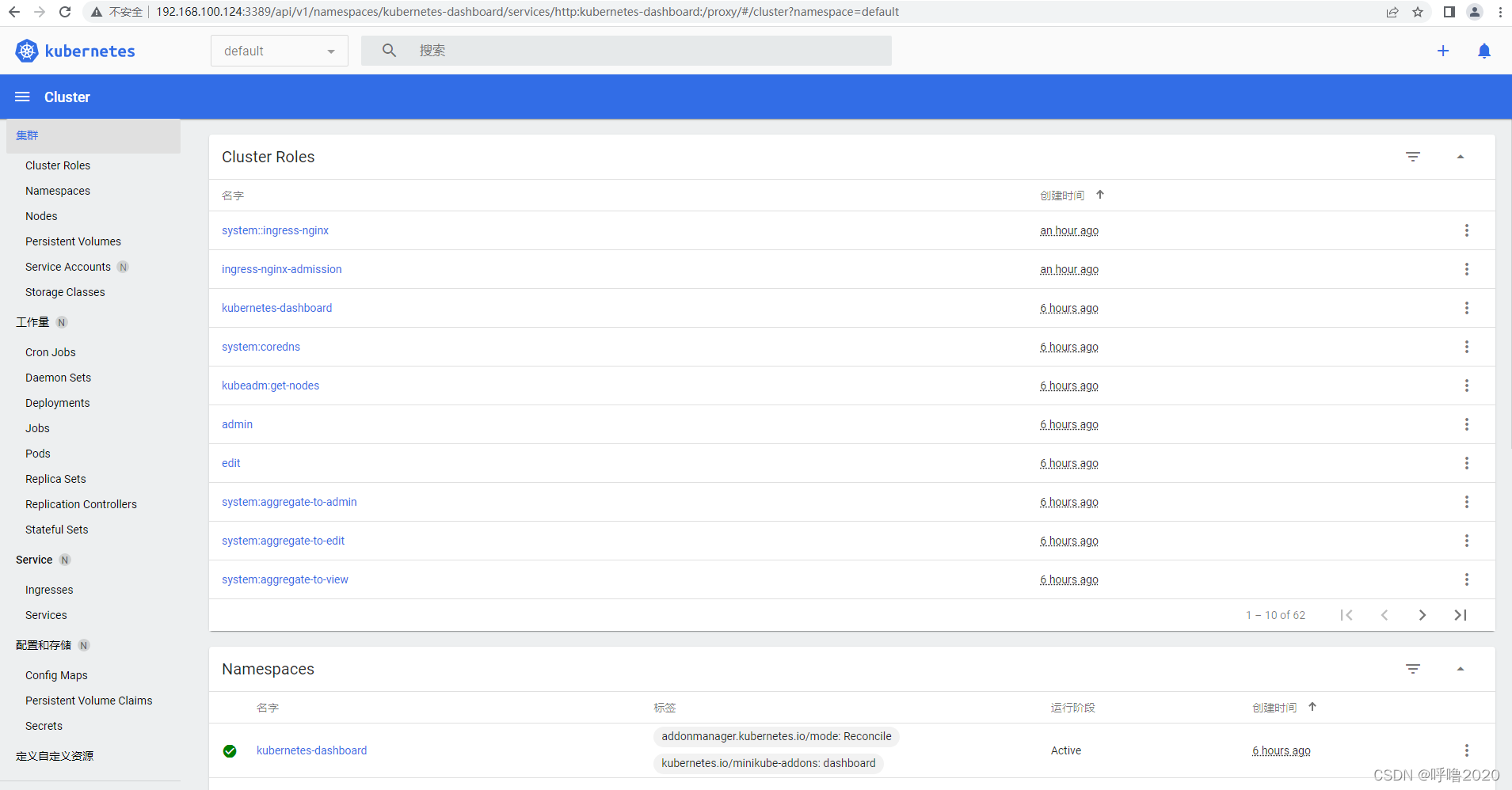This screenshot has height=790, width=1512.
Task: Open actions menu for kubeadm:get-nodes row
Action: pos(1467,386)
